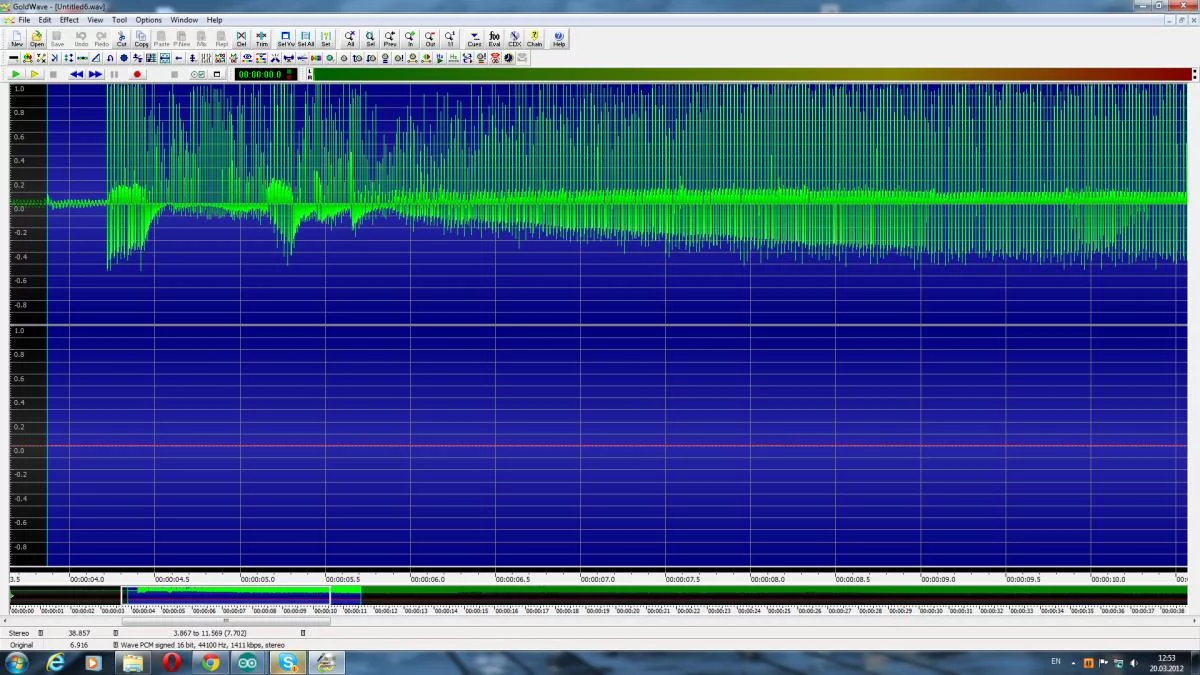Open length units options beside 38.857
The height and width of the screenshot is (675, 1200).
[115, 633]
